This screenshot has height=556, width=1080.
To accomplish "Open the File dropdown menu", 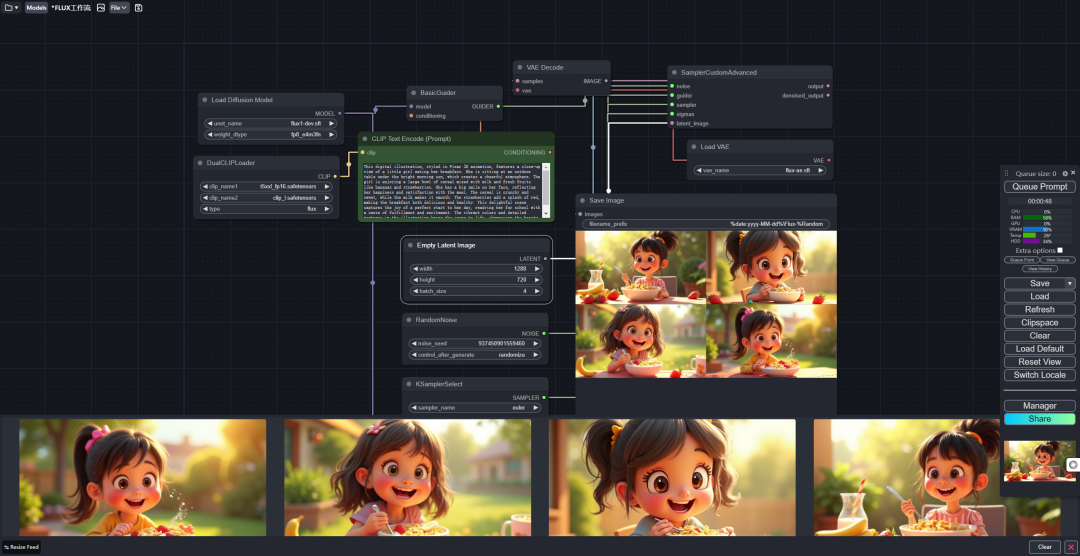I will [x=118, y=7].
